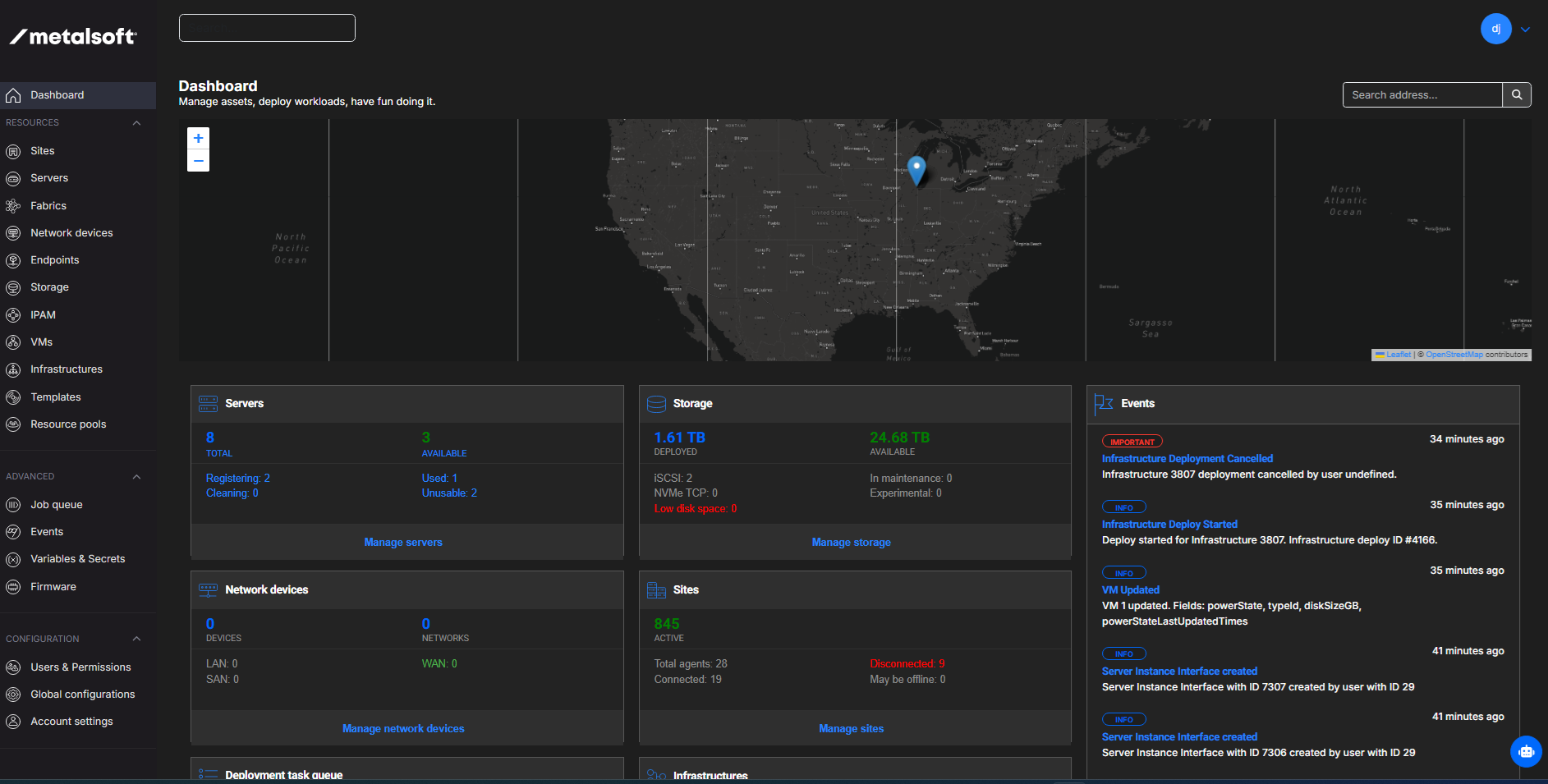Image resolution: width=1548 pixels, height=784 pixels.
Task: Click the Fabrics icon in sidebar
Action: [13, 206]
